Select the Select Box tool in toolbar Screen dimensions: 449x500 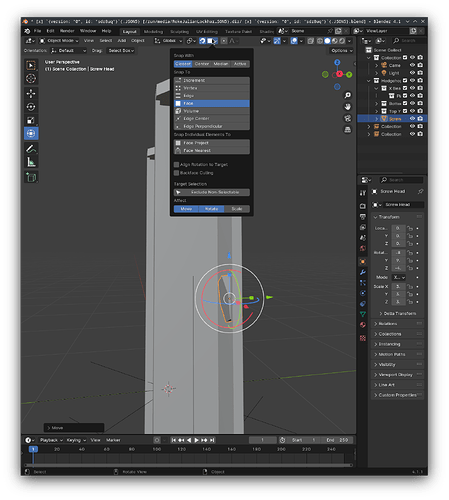pos(31,65)
